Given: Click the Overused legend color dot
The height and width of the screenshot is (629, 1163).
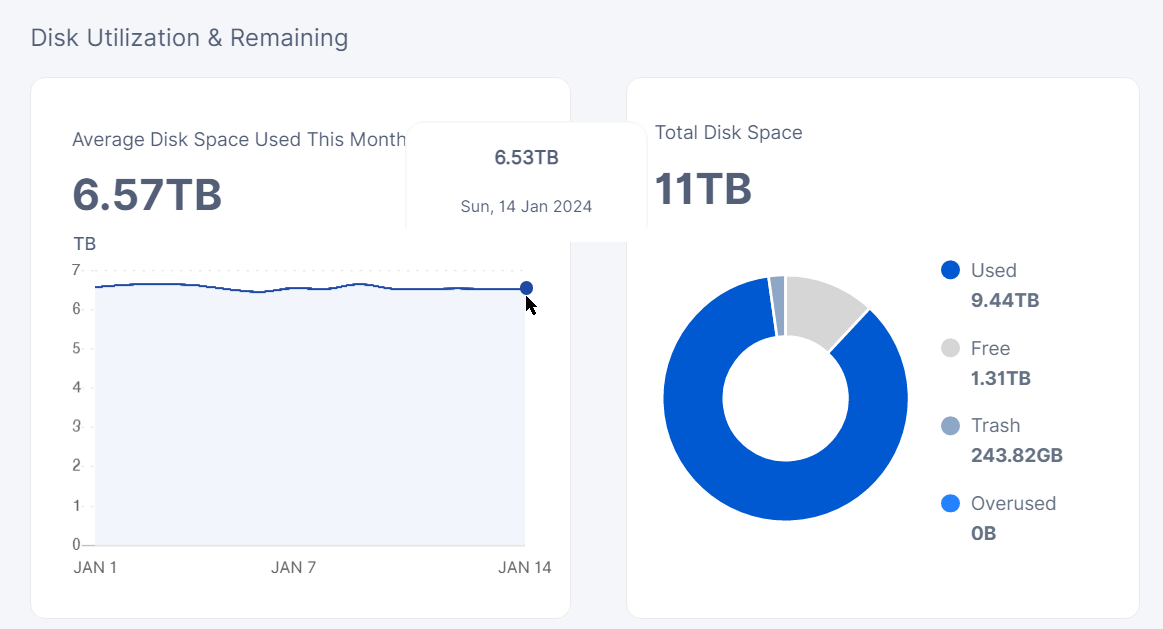Looking at the screenshot, I should coord(950,503).
